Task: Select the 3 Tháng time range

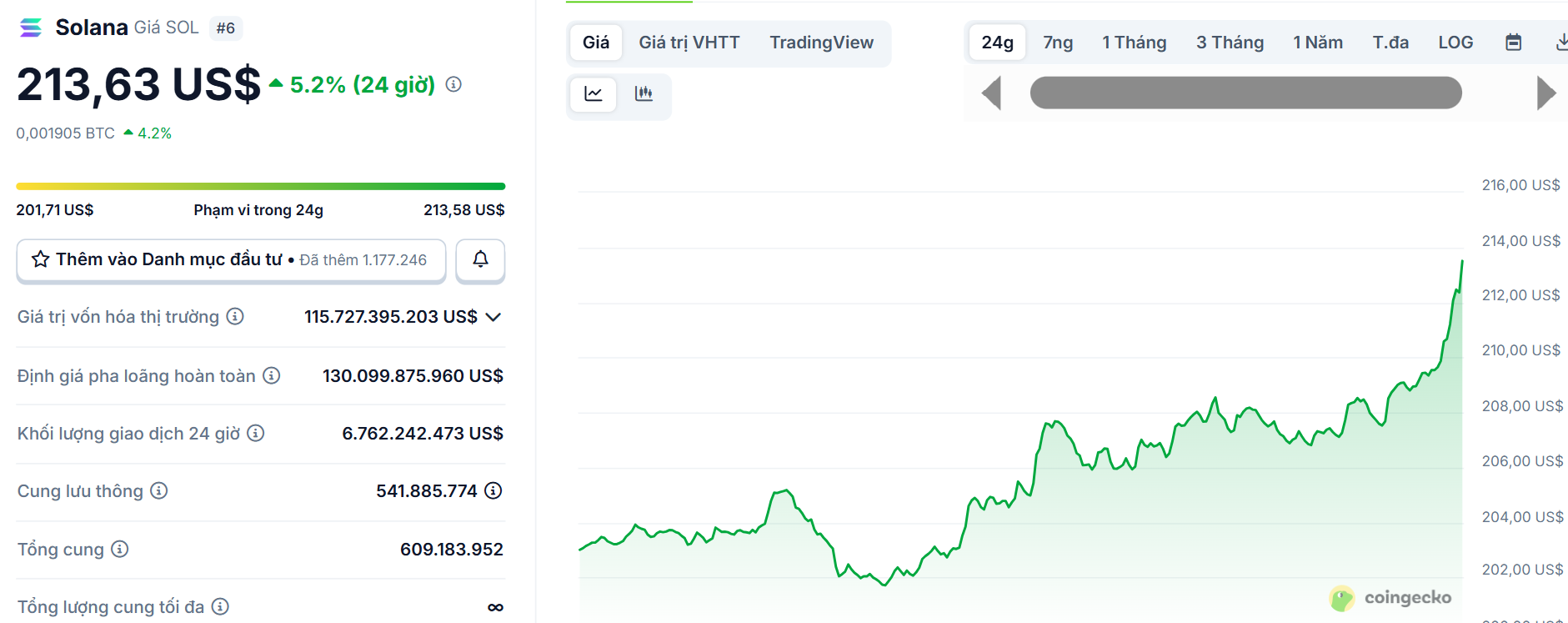Action: pos(1230,43)
